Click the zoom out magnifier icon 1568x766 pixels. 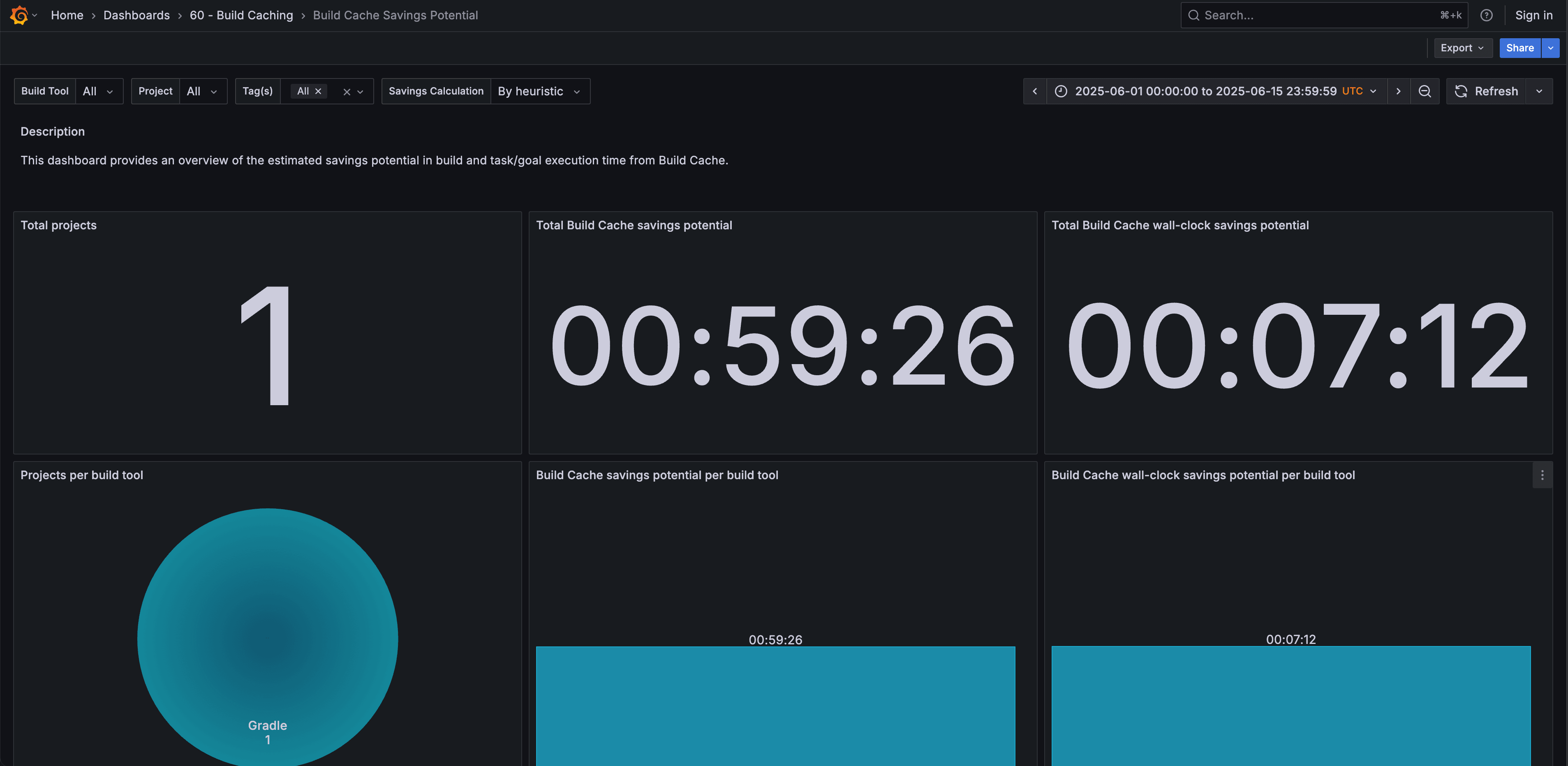pos(1425,91)
